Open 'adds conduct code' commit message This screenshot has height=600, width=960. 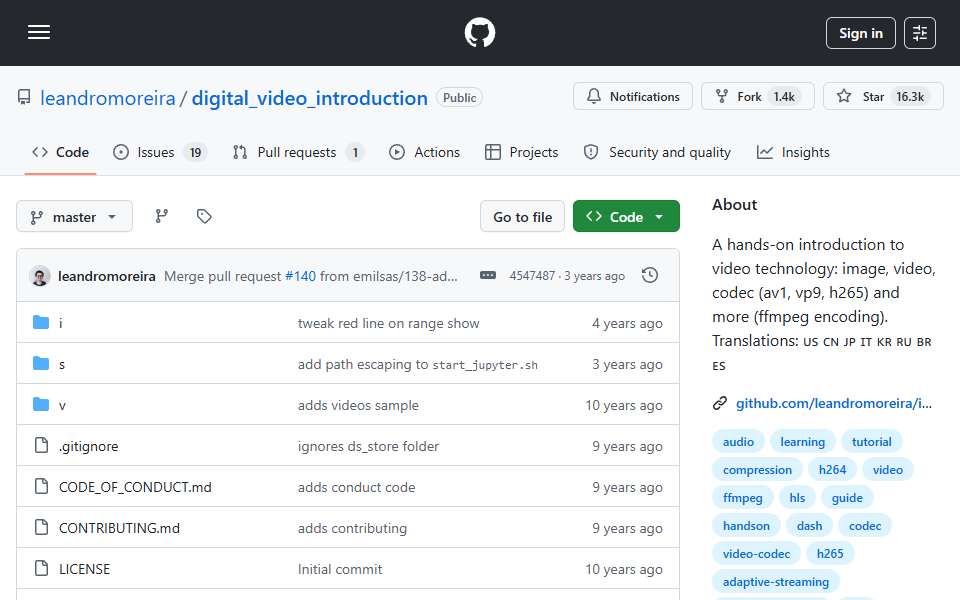pyautogui.click(x=356, y=487)
